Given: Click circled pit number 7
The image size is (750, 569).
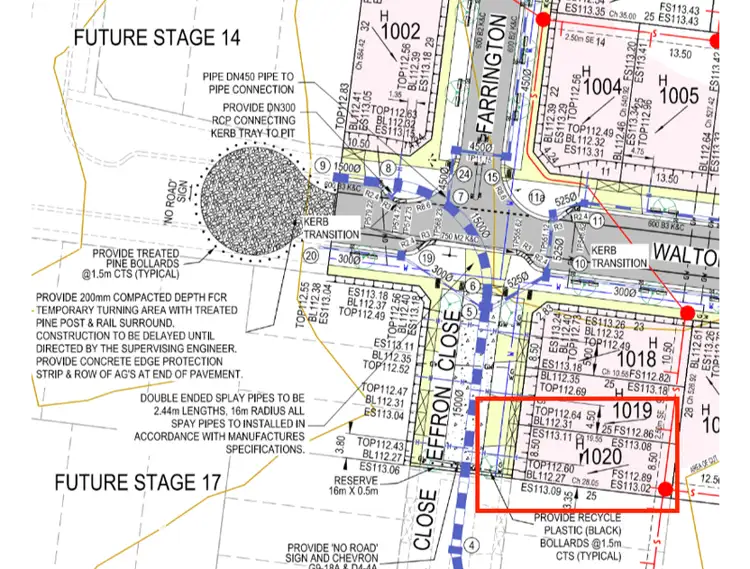Looking at the screenshot, I should (x=460, y=196).
